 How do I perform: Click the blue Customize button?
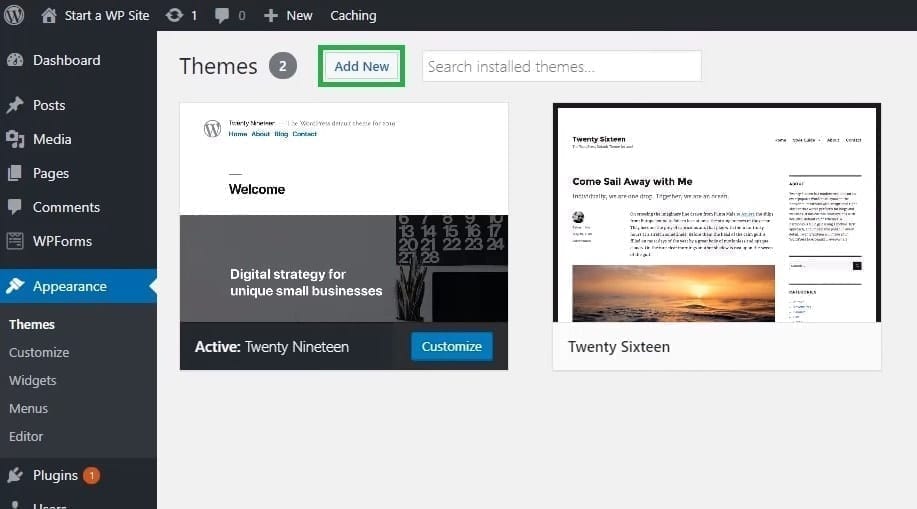[x=451, y=346]
